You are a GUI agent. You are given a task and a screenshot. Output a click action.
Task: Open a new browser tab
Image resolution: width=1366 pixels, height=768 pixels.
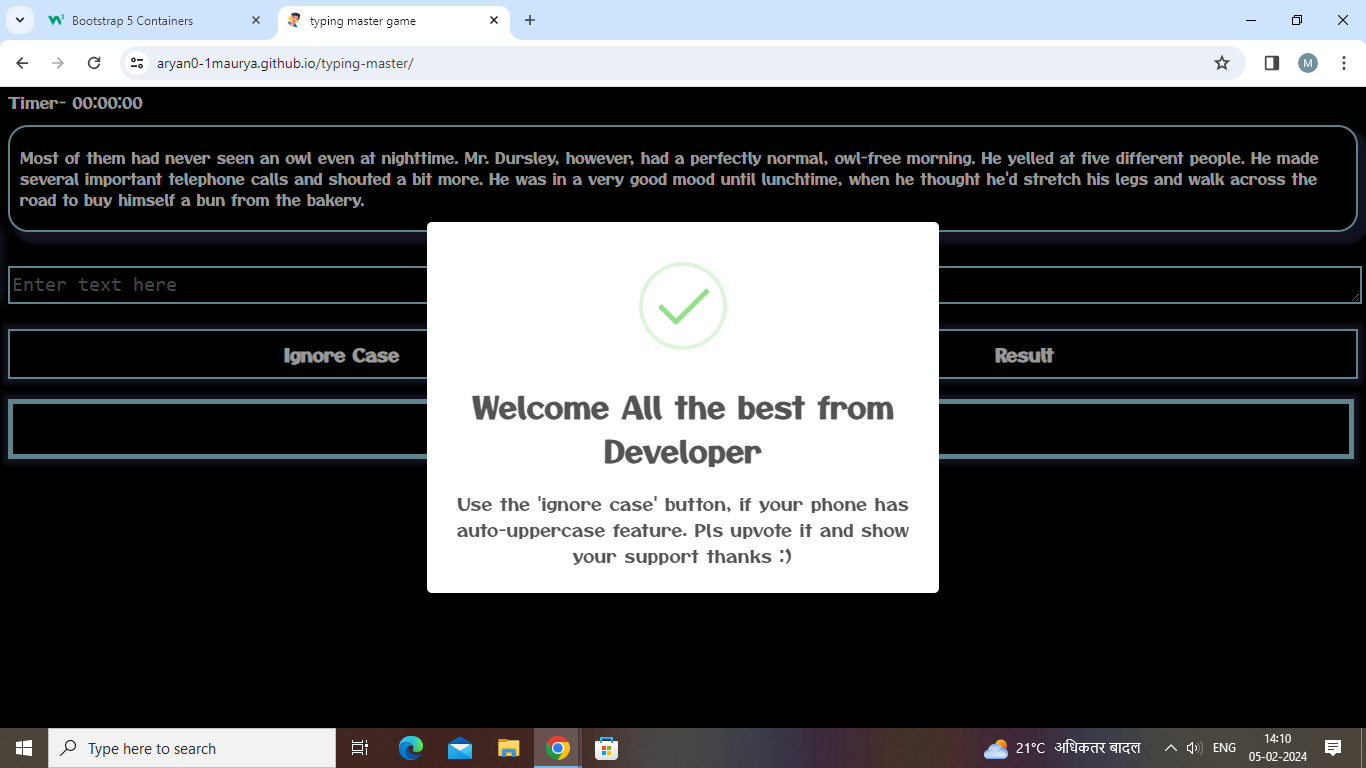pos(530,20)
